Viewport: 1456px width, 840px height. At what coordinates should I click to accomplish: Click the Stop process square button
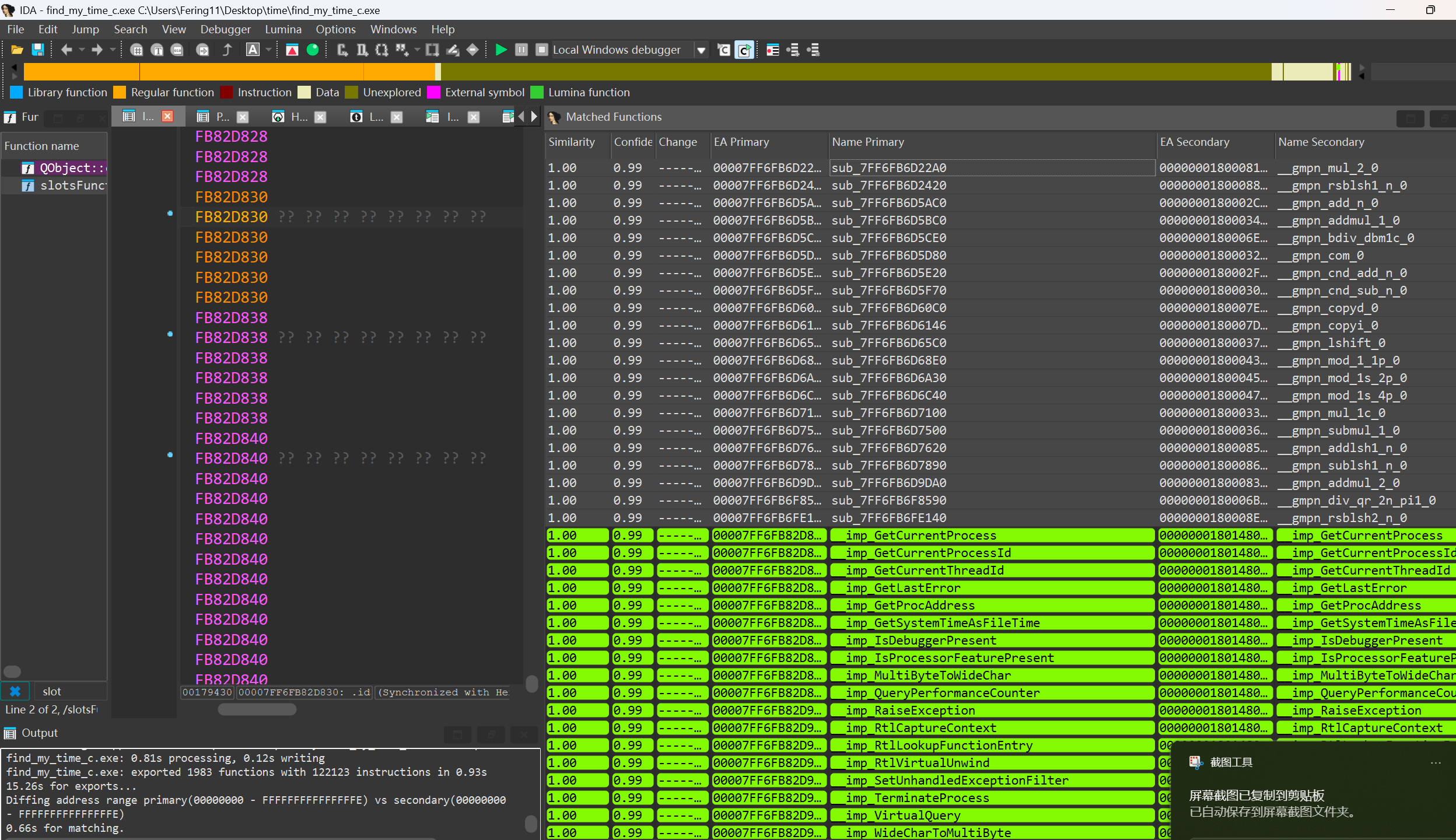point(541,50)
